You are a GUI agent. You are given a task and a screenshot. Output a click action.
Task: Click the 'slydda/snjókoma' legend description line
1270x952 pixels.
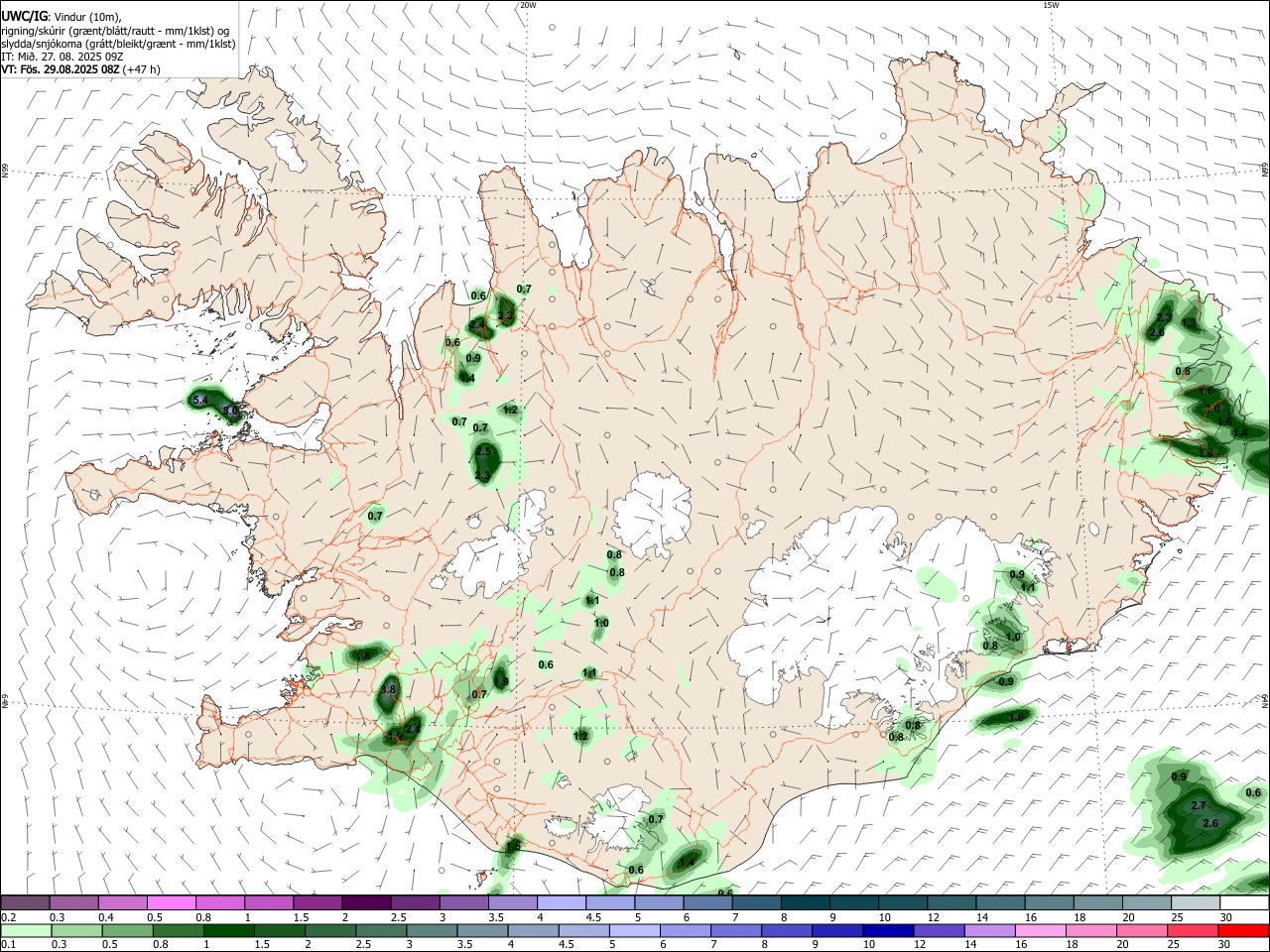(x=118, y=44)
